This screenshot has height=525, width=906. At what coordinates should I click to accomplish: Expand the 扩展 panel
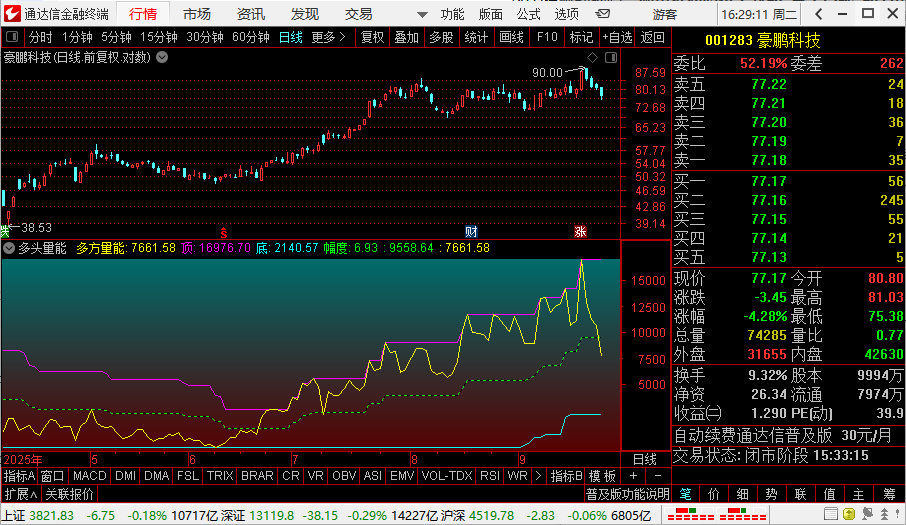click(x=21, y=494)
